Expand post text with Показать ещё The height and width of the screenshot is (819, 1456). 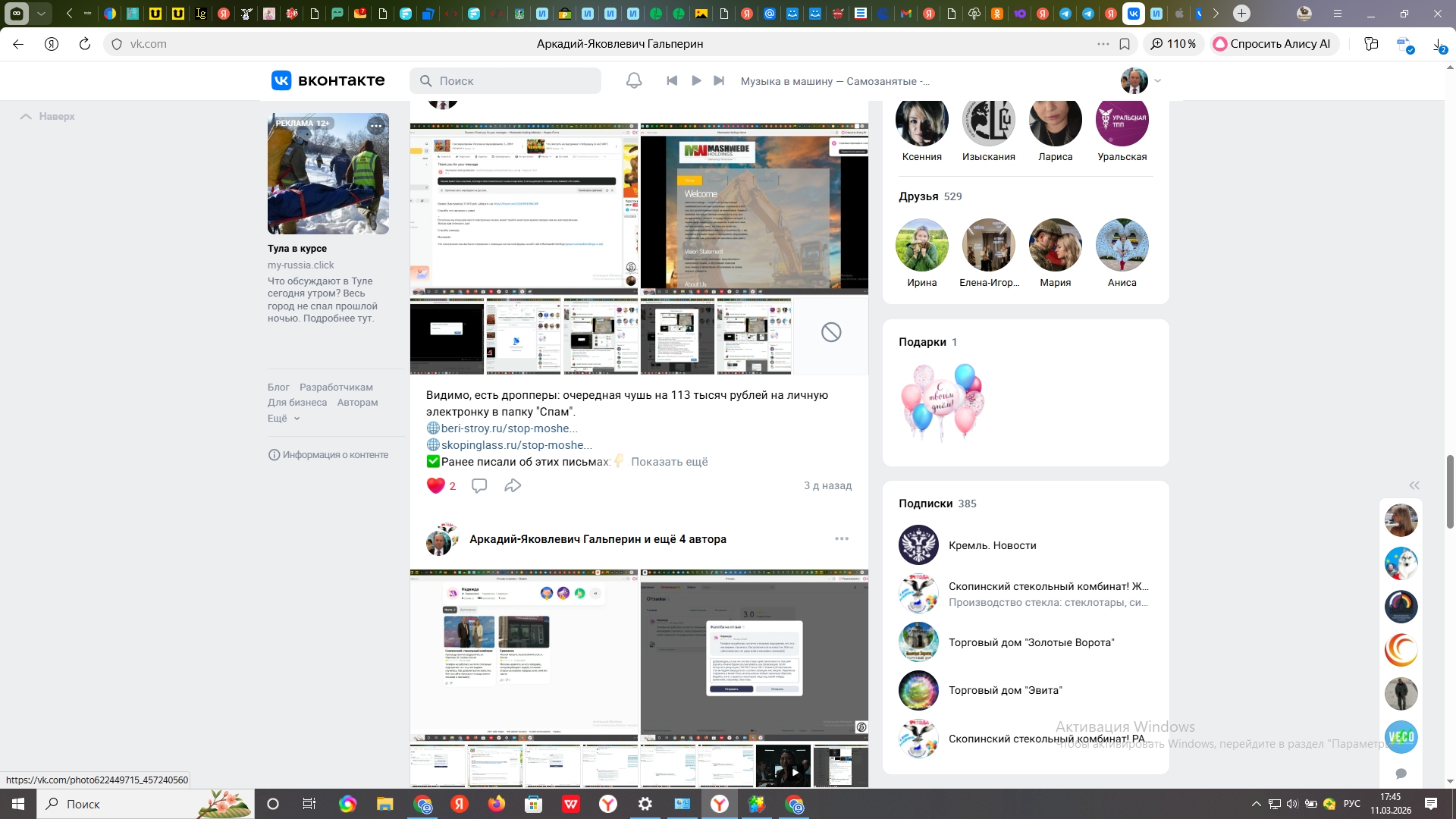pos(669,462)
